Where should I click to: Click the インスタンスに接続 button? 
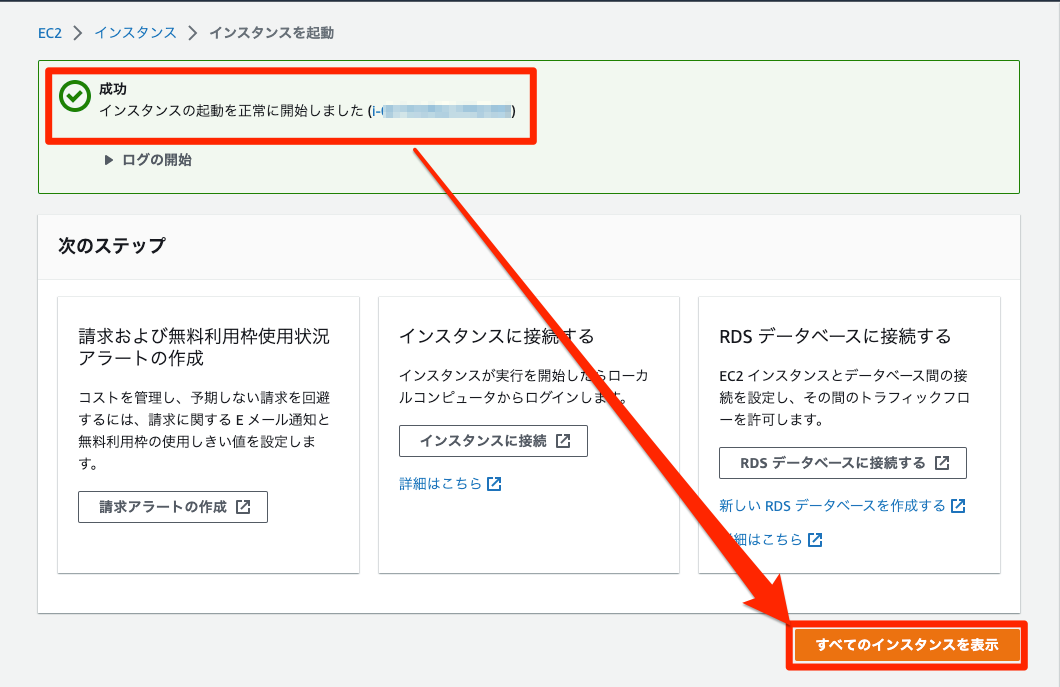(493, 441)
